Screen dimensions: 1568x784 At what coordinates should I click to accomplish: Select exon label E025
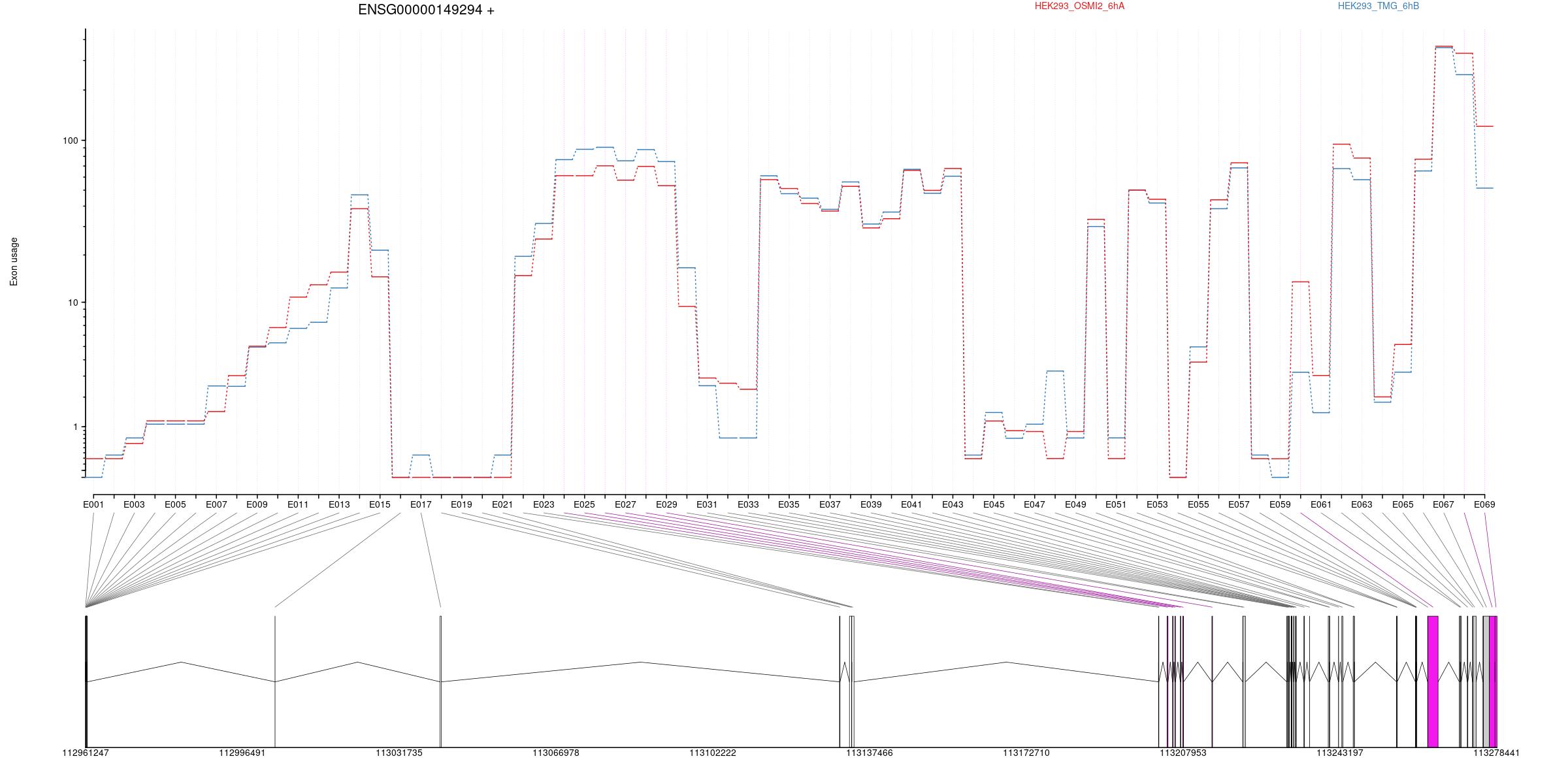pos(584,504)
